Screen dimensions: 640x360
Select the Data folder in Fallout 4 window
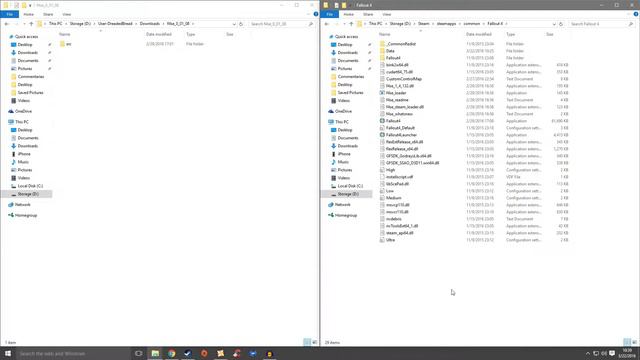click(390, 51)
